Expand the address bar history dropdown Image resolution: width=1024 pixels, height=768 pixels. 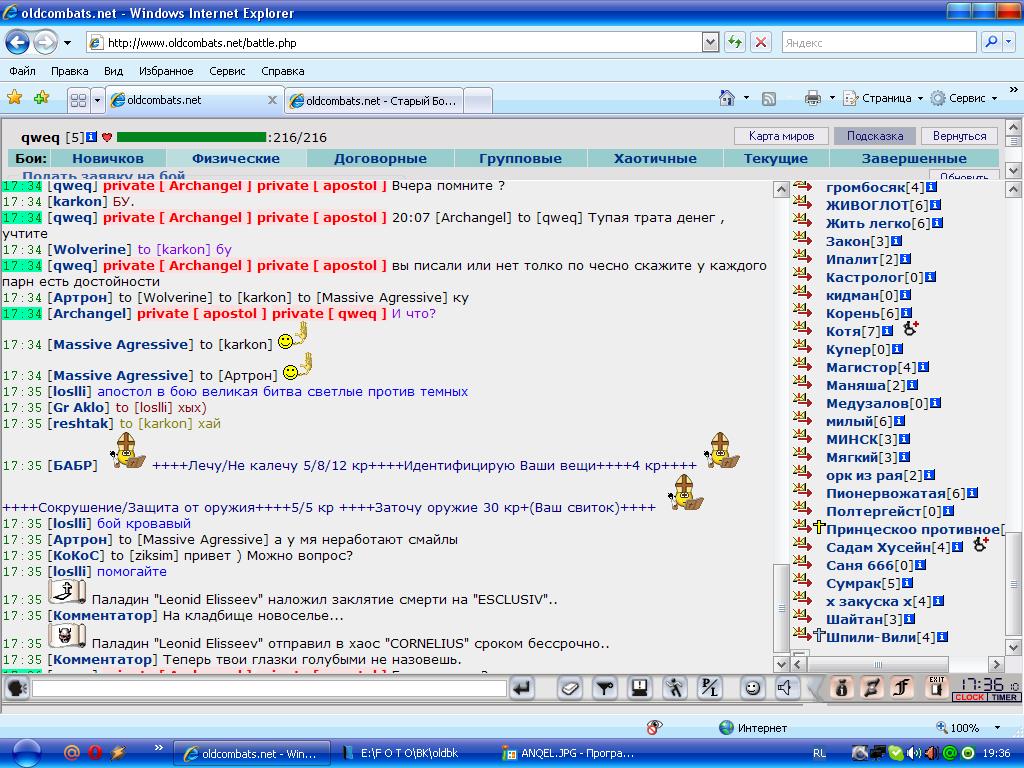[x=711, y=42]
